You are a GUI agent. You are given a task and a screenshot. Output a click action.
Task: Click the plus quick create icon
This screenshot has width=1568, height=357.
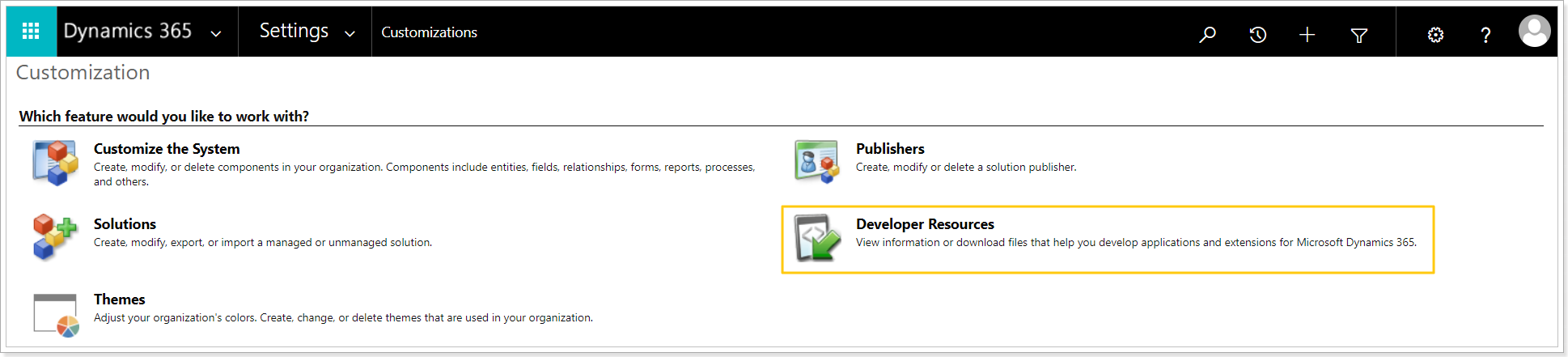(1307, 34)
